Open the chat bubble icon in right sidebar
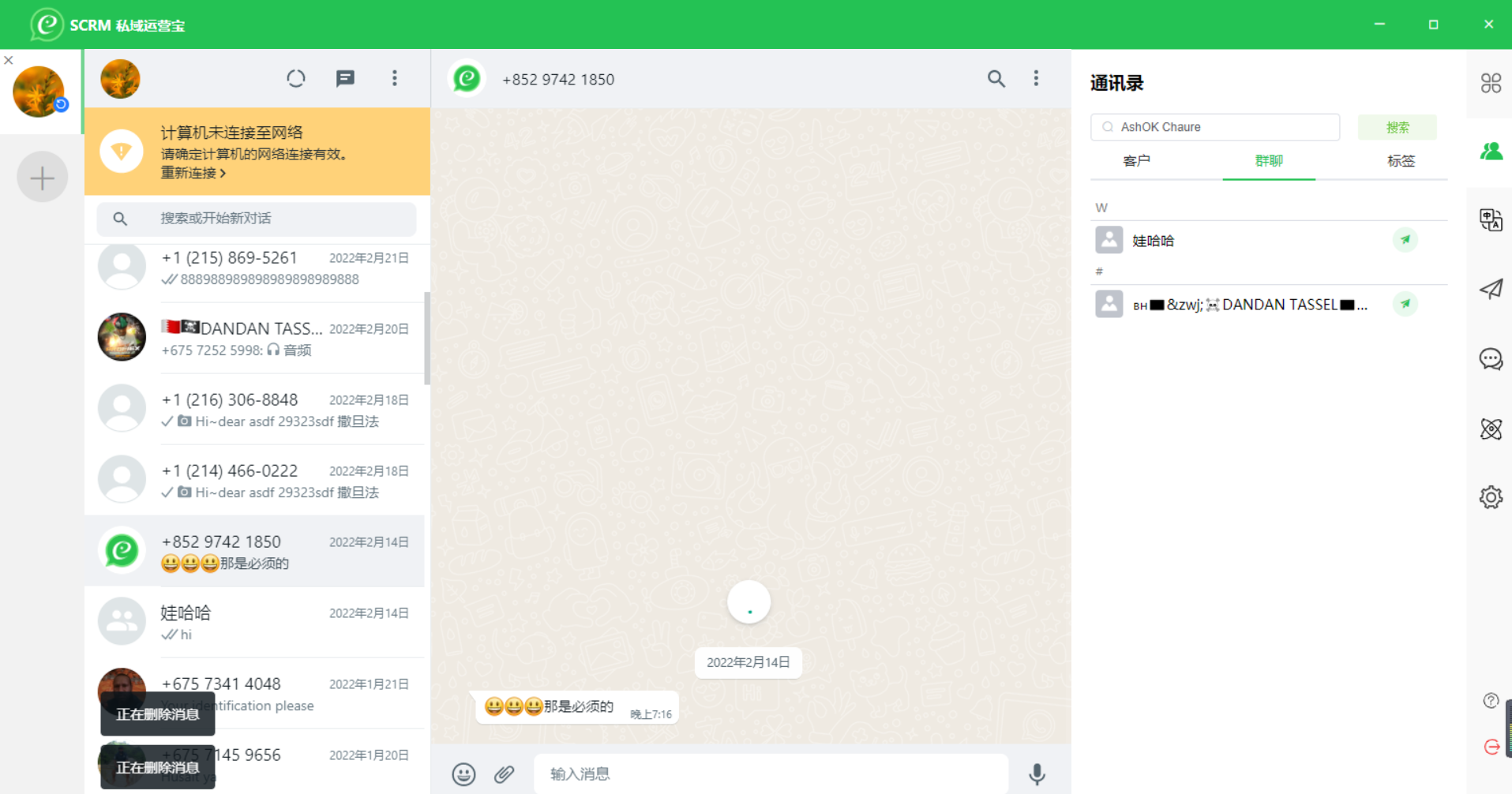The height and width of the screenshot is (794, 1512). 1491,359
